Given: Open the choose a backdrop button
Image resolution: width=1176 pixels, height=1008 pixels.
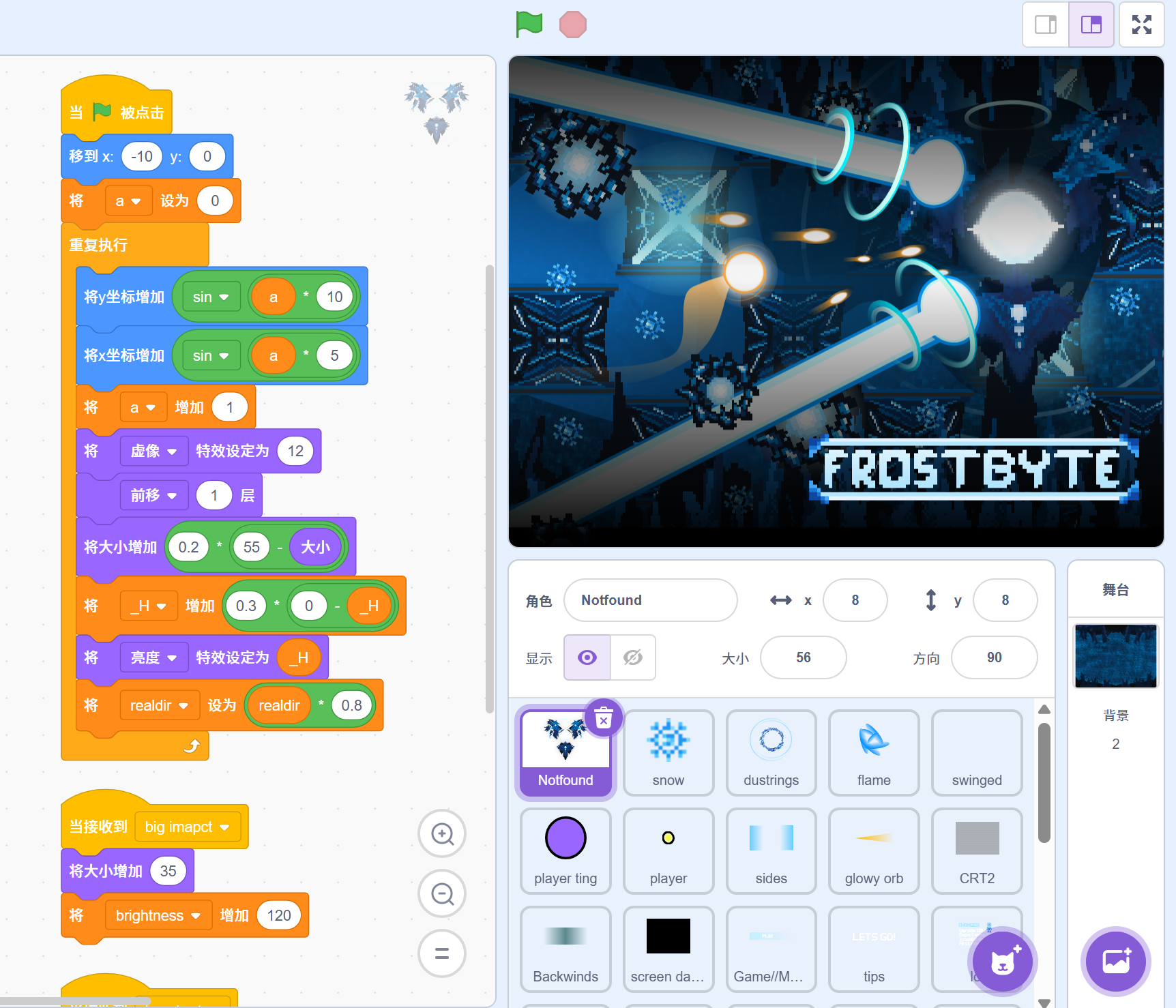Looking at the screenshot, I should click(x=1116, y=962).
